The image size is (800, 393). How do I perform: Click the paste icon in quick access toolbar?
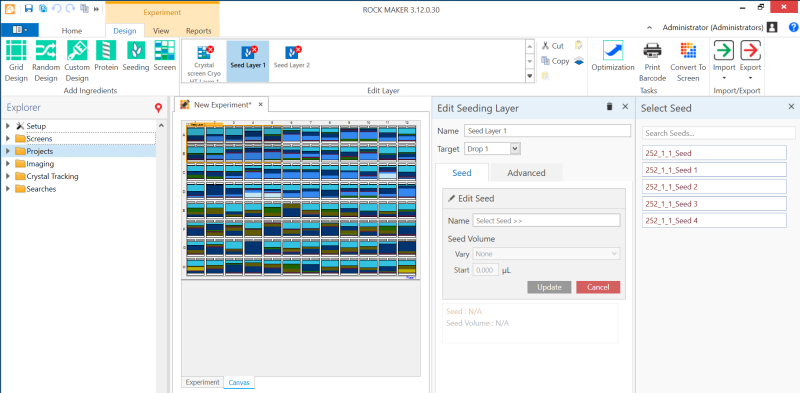click(x=84, y=8)
